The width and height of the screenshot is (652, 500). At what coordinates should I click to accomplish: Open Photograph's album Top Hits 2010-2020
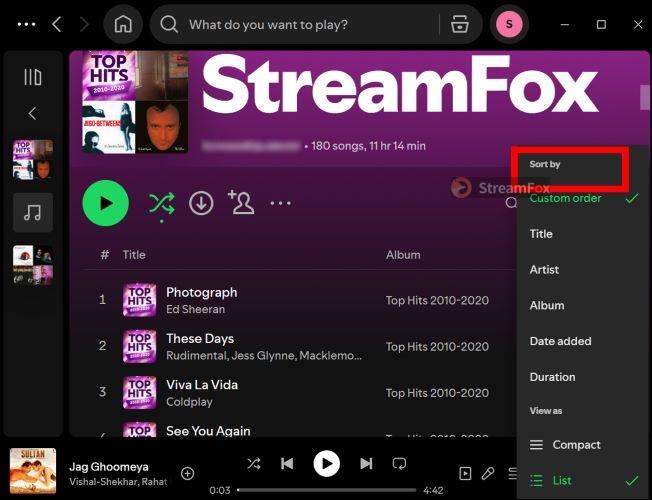coord(437,300)
